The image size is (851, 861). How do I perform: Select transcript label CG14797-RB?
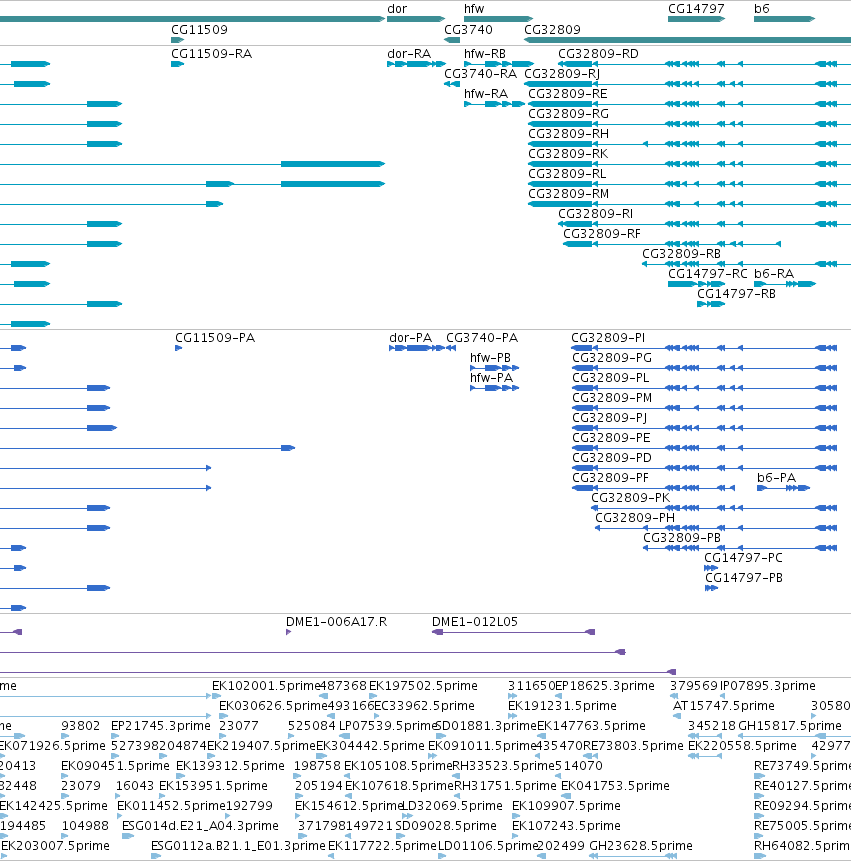pos(736,294)
